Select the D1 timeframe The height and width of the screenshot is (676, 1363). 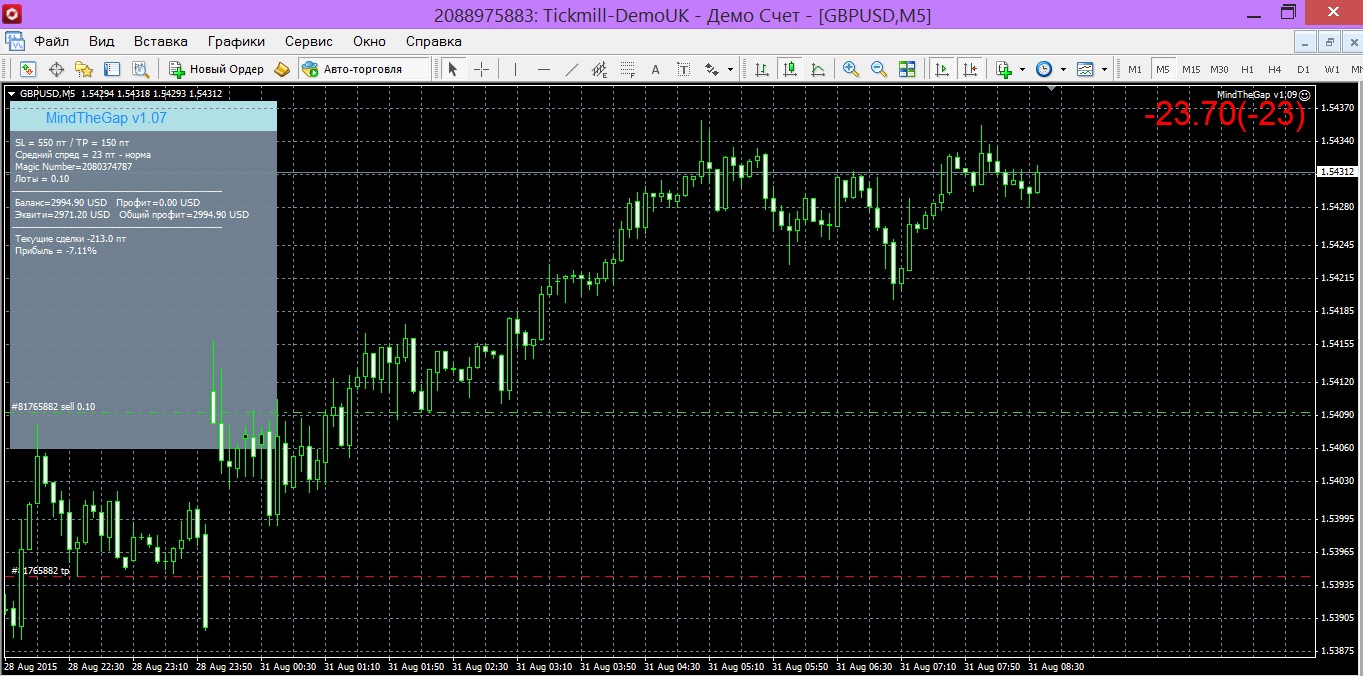pos(1303,69)
